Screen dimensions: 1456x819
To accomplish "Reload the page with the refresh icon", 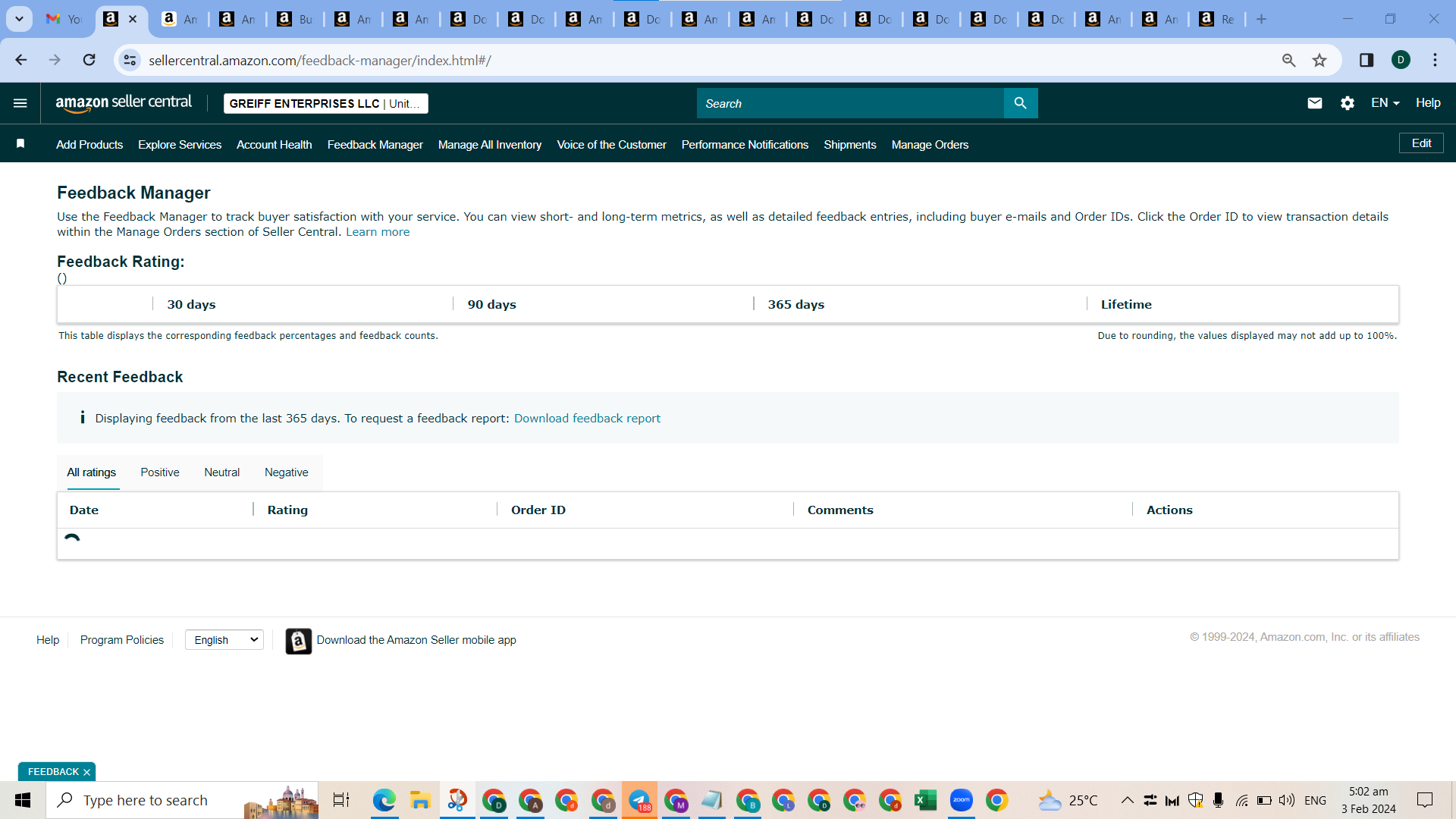I will (x=89, y=60).
